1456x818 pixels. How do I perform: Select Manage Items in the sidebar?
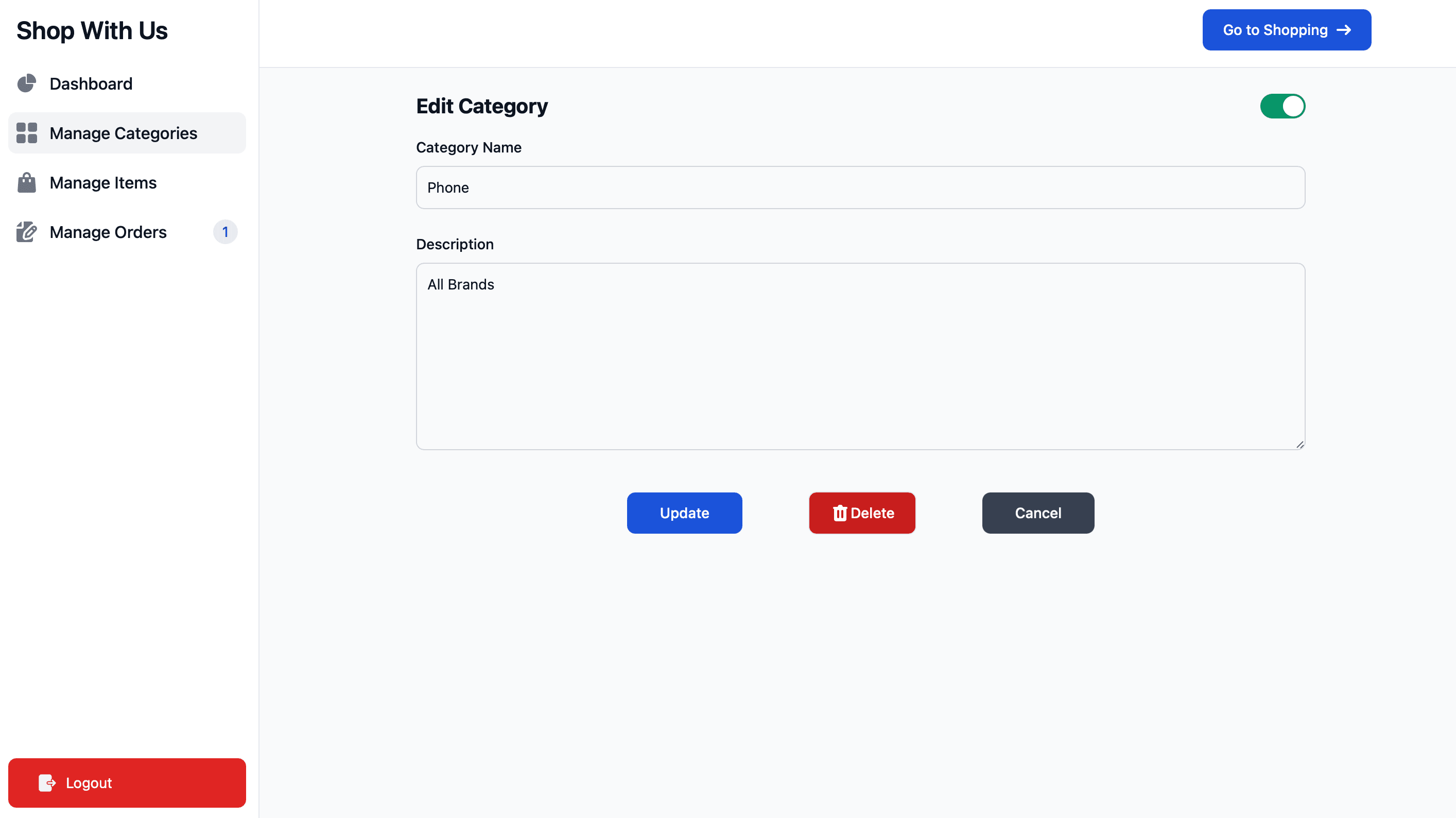pyautogui.click(x=103, y=183)
